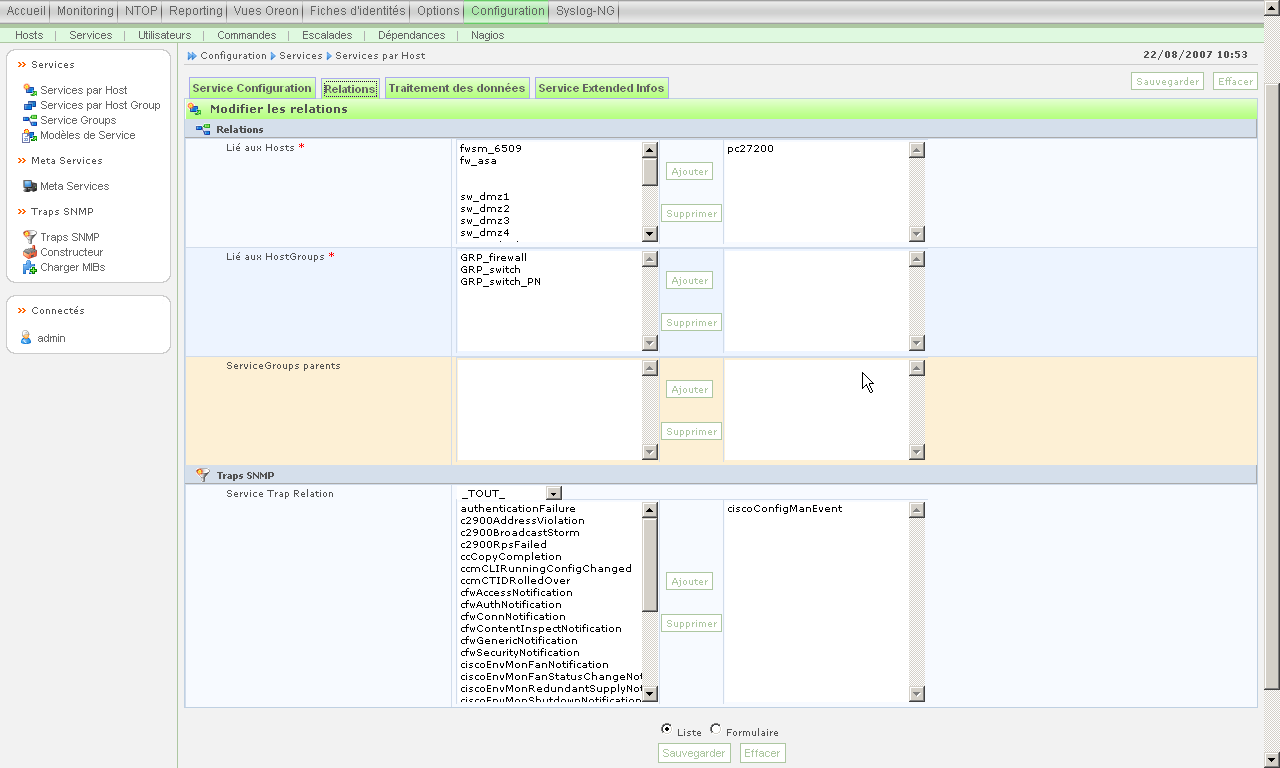Viewport: 1280px width, 768px height.
Task: Click Supprimer for Service Trap Relation
Action: [x=691, y=623]
